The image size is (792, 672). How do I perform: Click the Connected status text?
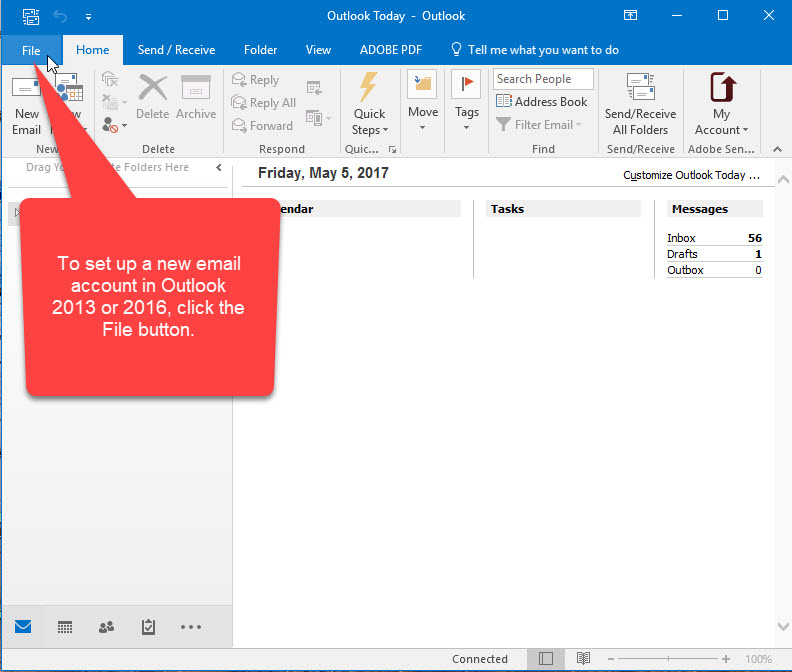(479, 659)
